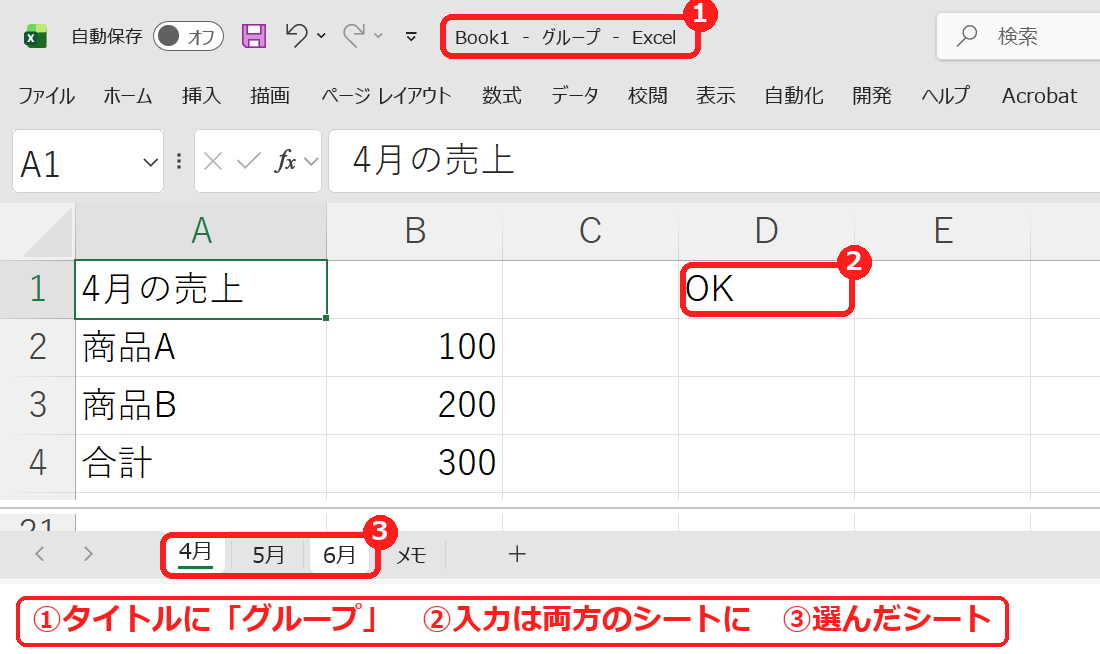
Task: Click the formula bar resize dots handle
Action: pos(179,162)
